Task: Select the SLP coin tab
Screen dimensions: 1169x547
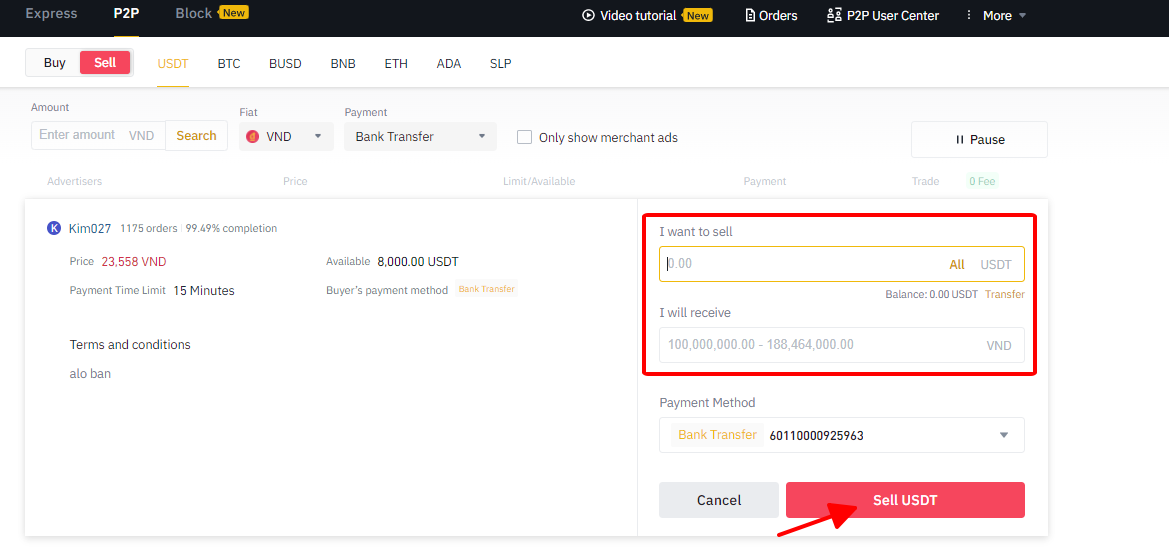Action: (x=500, y=63)
